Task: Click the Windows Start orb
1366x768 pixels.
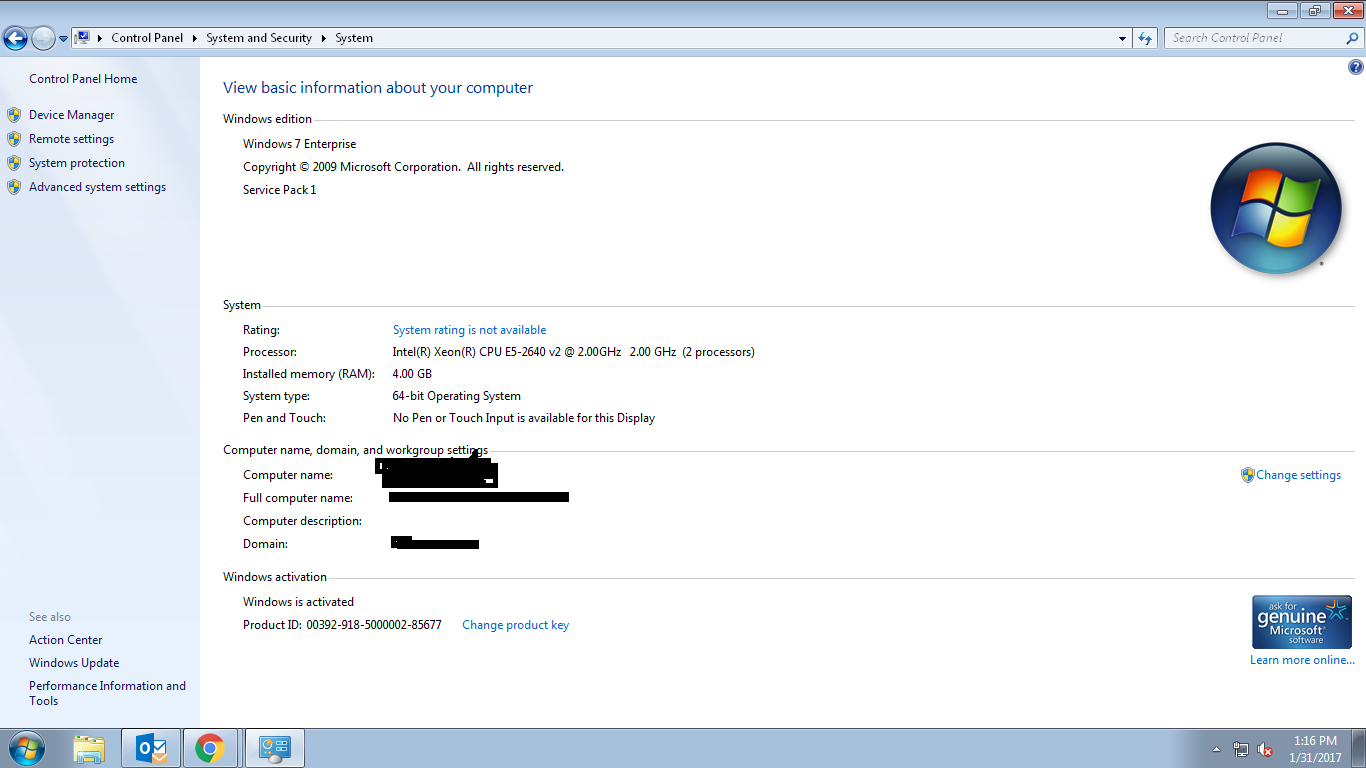Action: (25, 748)
